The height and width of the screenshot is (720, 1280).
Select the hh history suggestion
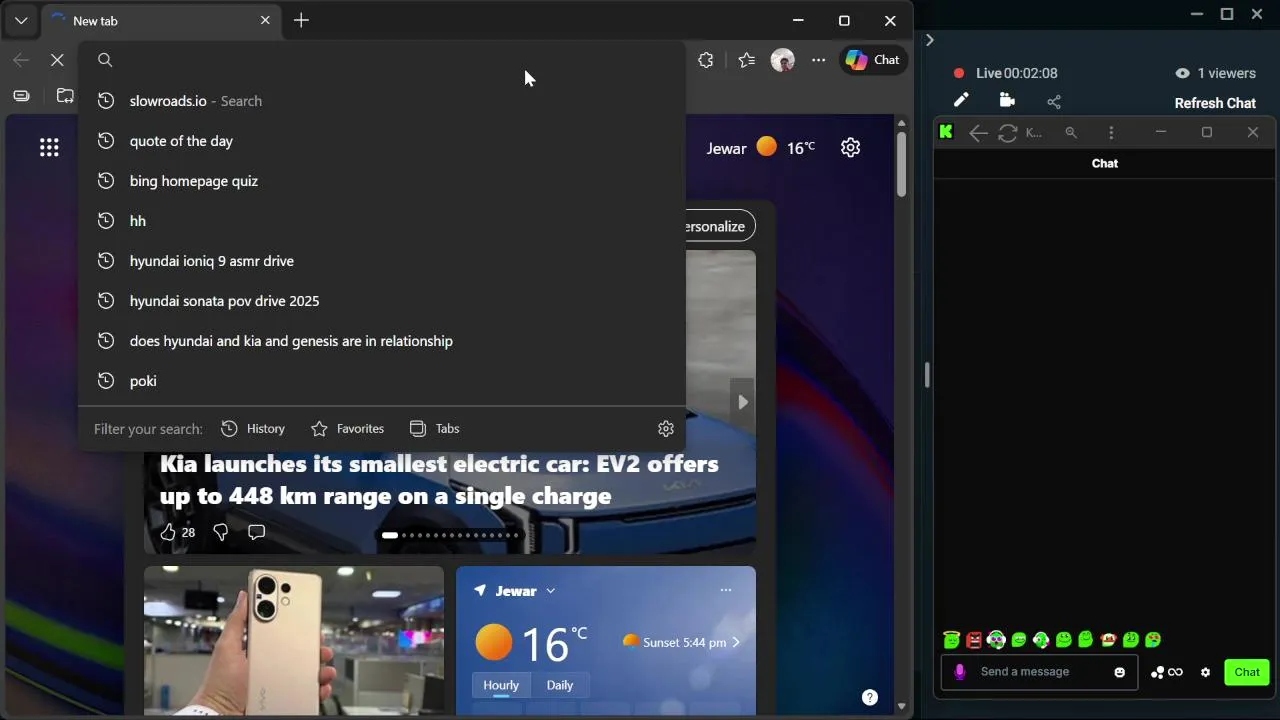[x=382, y=221]
